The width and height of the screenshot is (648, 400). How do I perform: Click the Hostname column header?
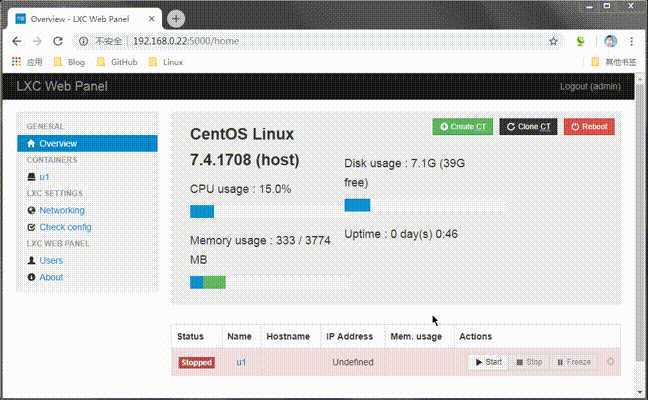click(x=288, y=336)
